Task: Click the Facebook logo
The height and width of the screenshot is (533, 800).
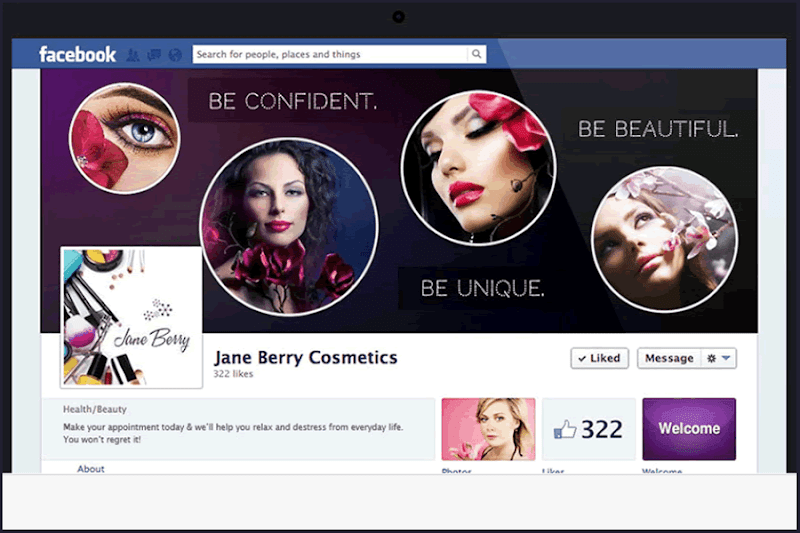Action: (x=78, y=54)
